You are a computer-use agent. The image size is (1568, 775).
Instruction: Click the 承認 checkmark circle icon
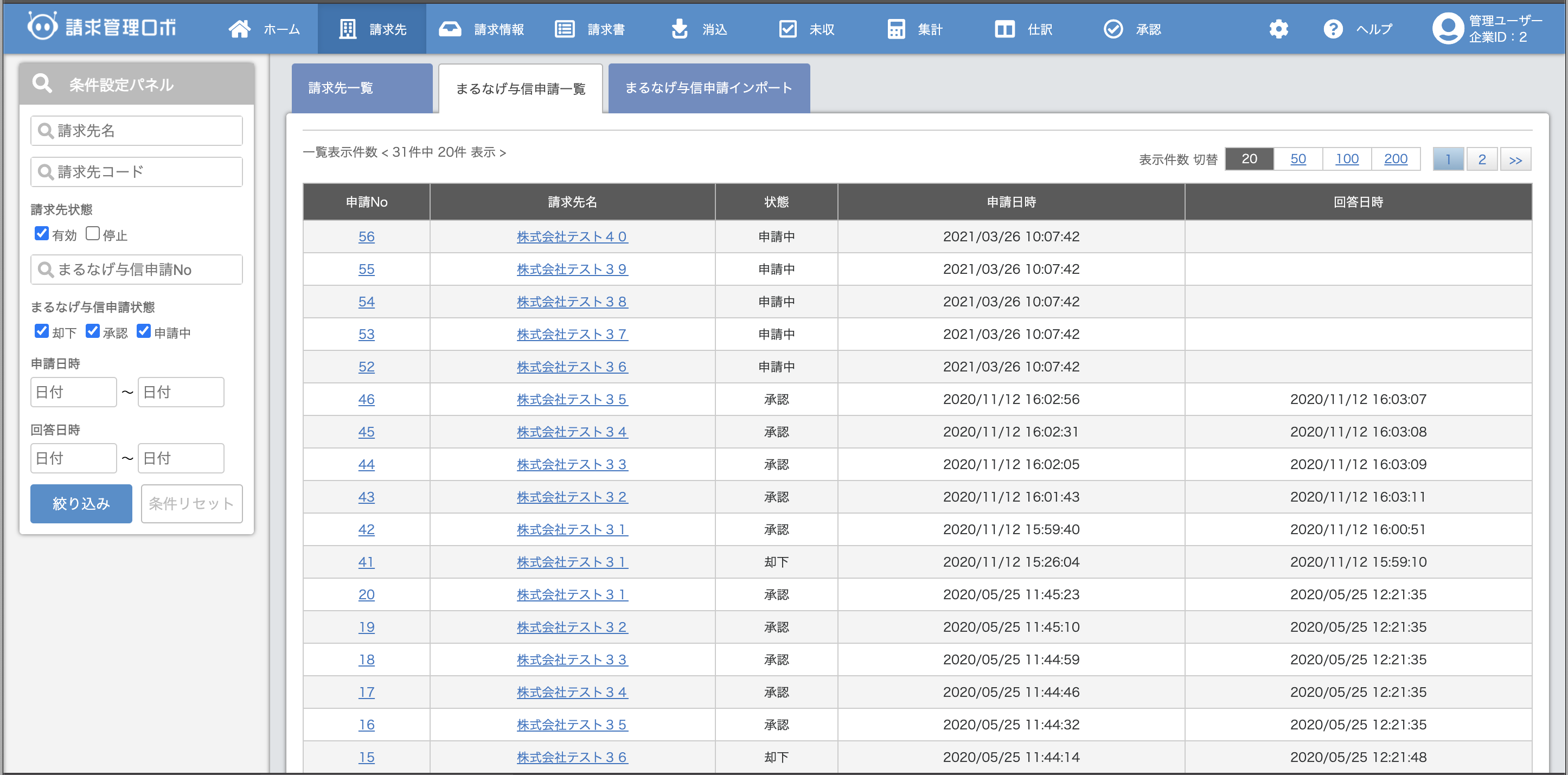point(1113,29)
